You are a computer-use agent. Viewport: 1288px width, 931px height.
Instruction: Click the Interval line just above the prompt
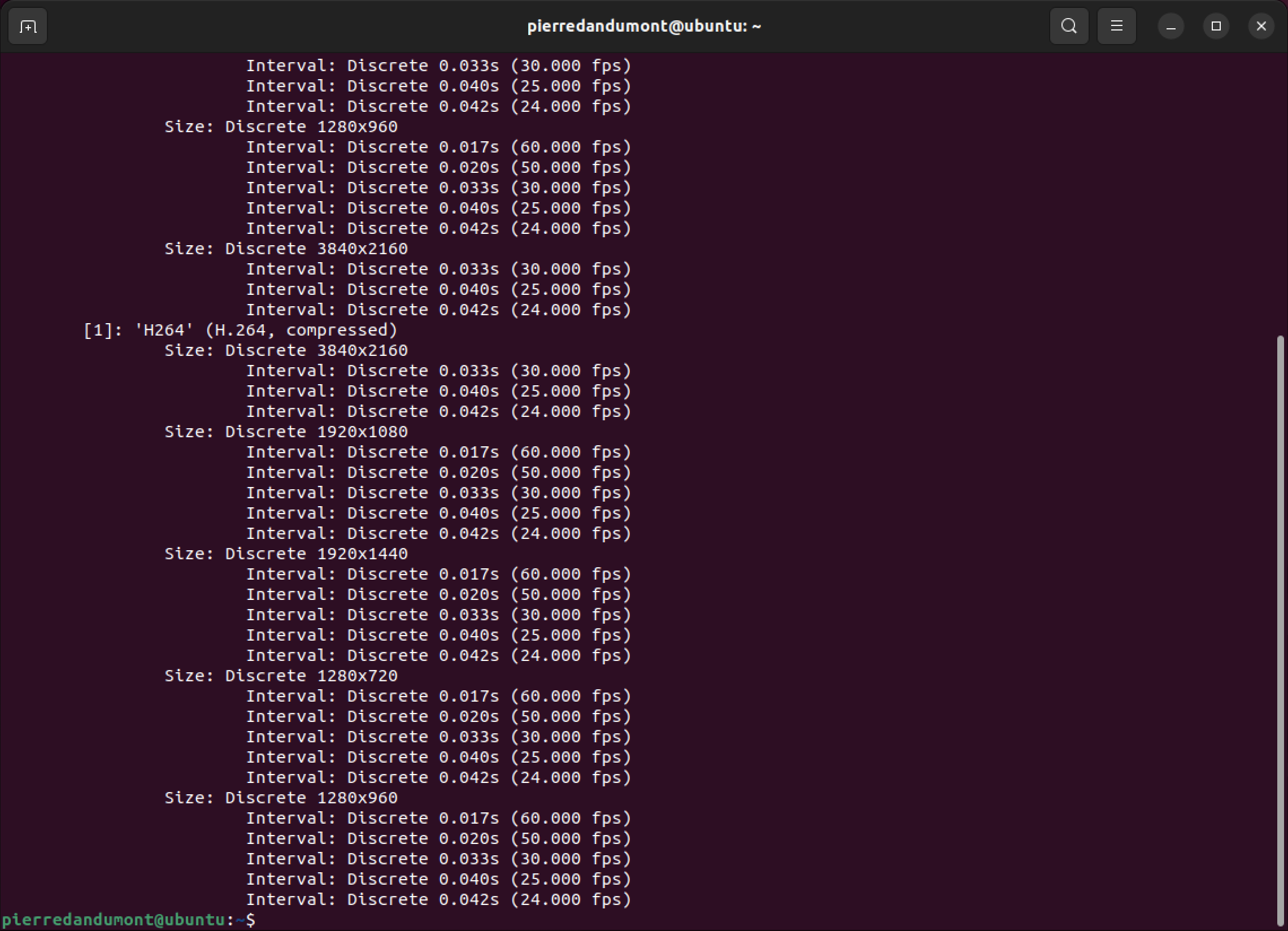(438, 900)
